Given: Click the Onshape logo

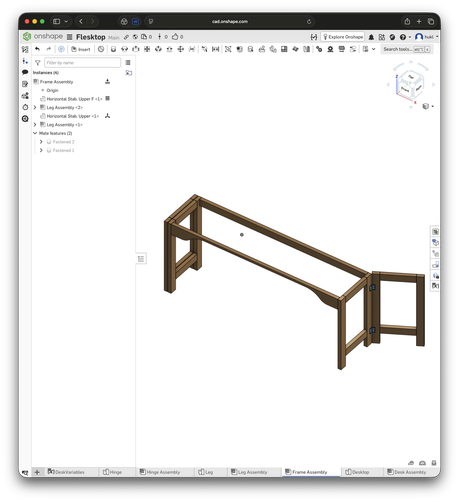Looking at the screenshot, I should [x=42, y=36].
